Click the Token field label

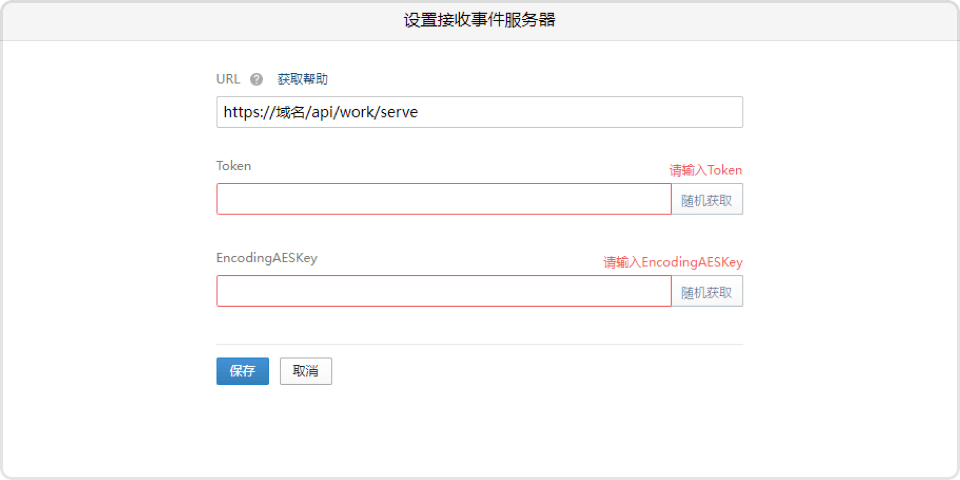(x=233, y=166)
